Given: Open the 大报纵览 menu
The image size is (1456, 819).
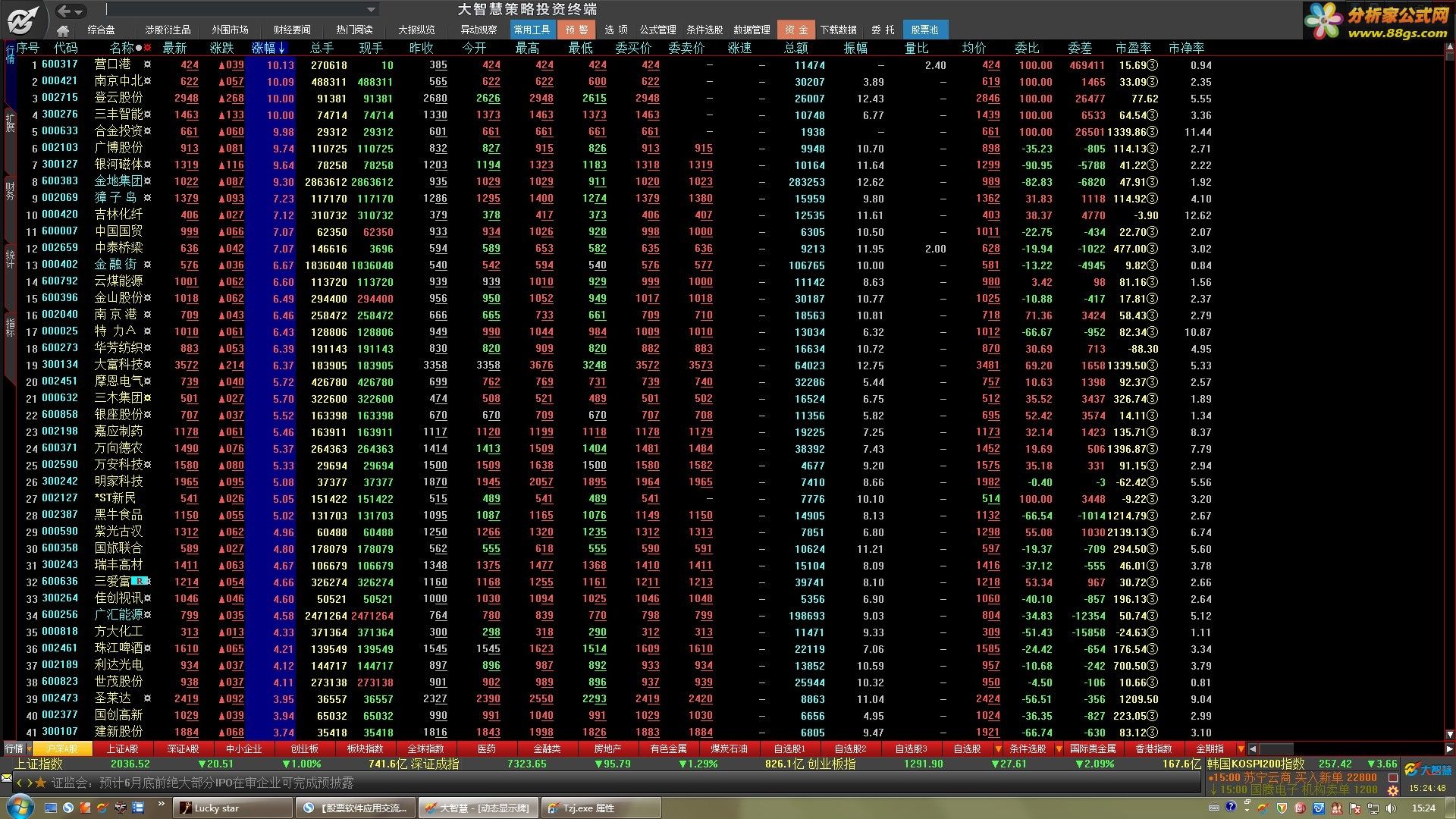Looking at the screenshot, I should click(416, 30).
